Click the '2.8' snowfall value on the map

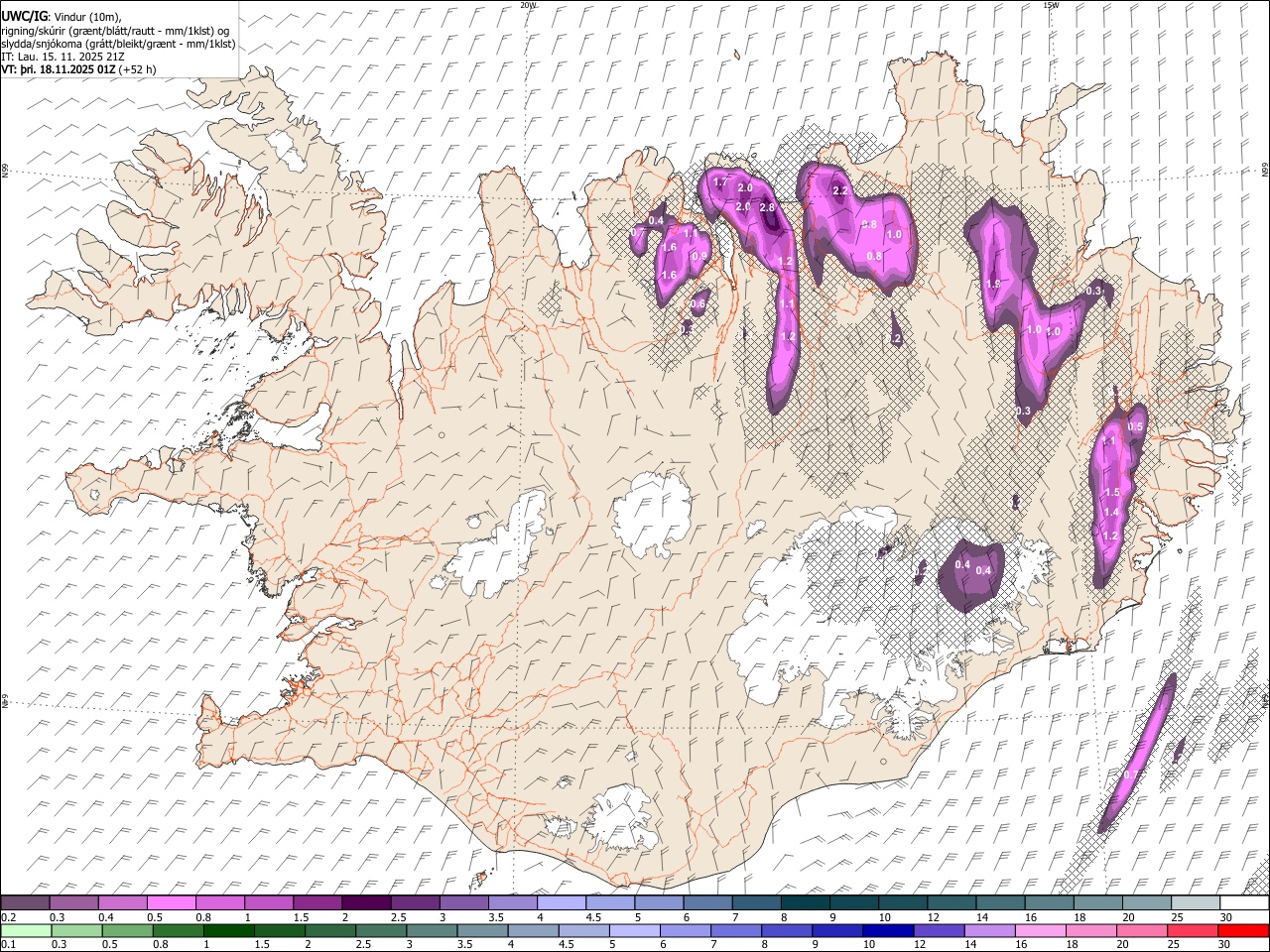pyautogui.click(x=766, y=207)
